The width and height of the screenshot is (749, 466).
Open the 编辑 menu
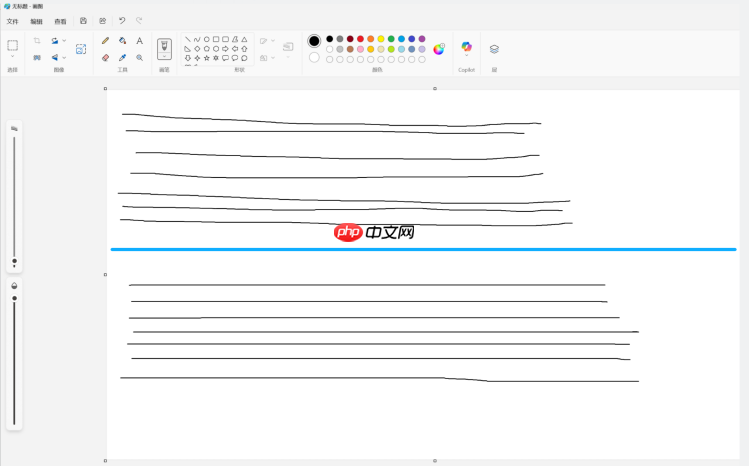(36, 21)
